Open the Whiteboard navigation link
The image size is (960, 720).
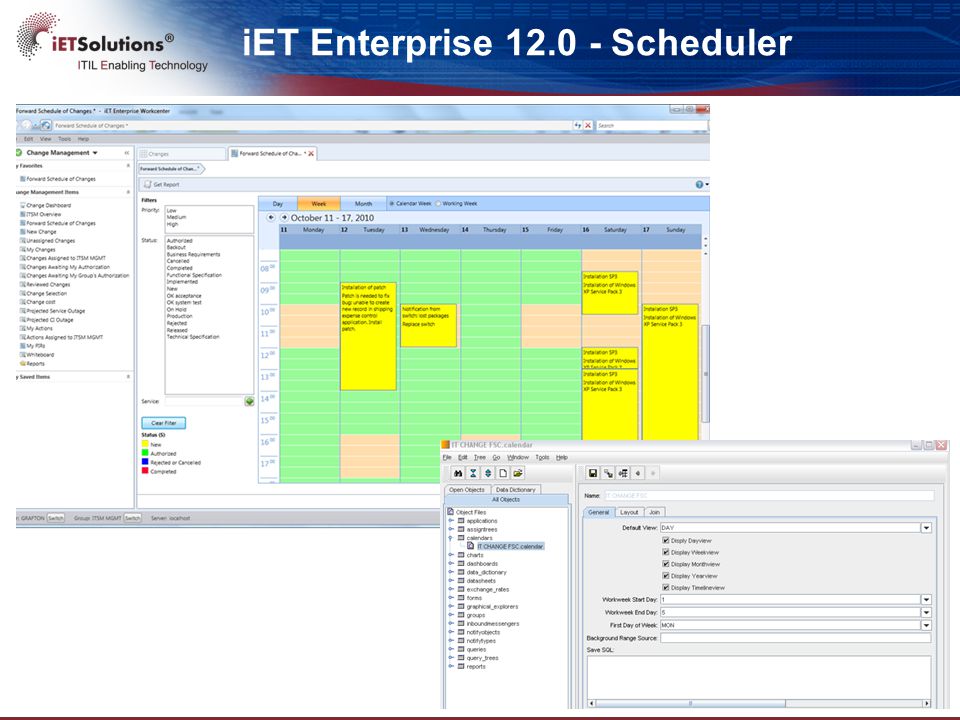click(40, 354)
